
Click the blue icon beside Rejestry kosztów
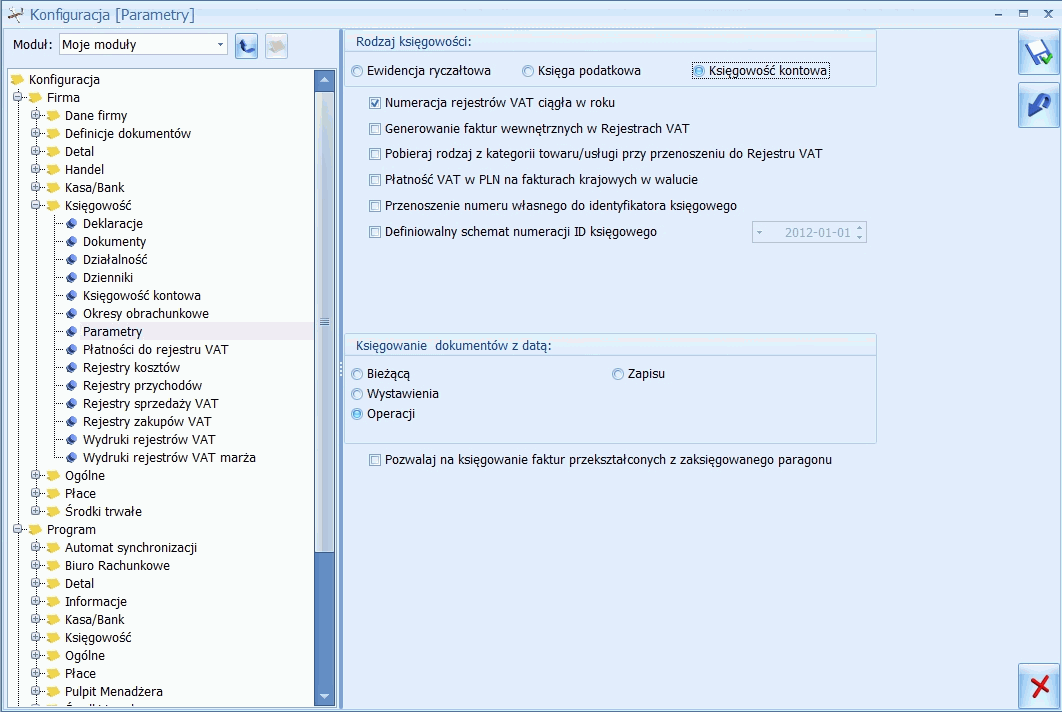coord(71,368)
